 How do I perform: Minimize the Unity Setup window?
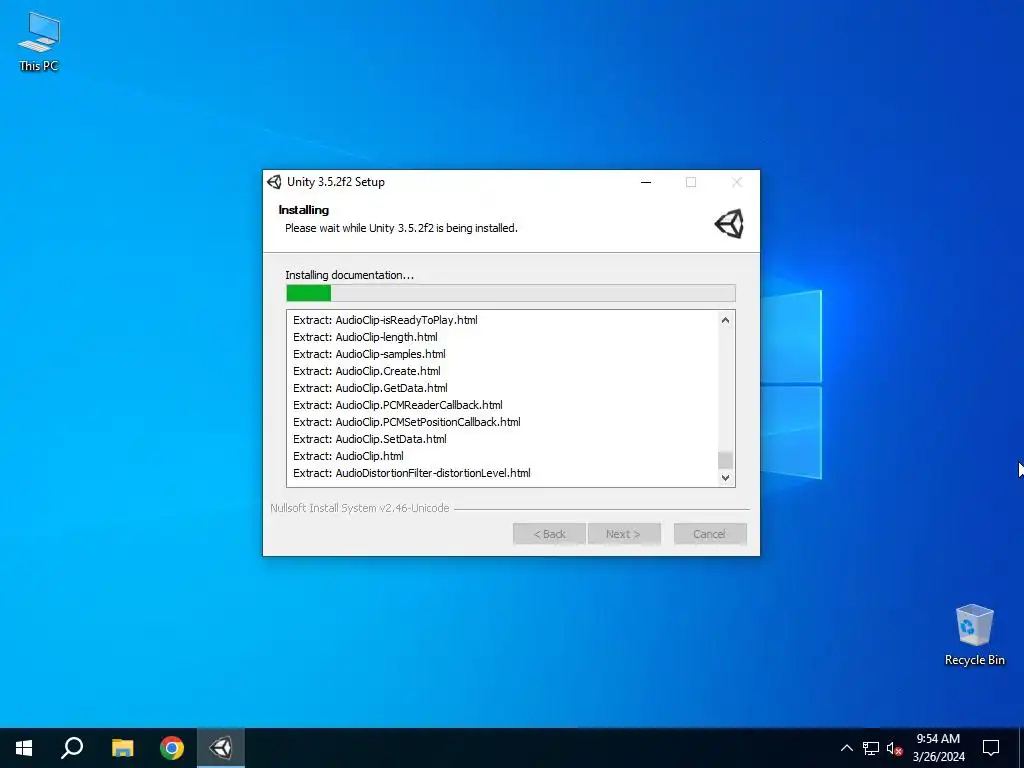click(646, 182)
